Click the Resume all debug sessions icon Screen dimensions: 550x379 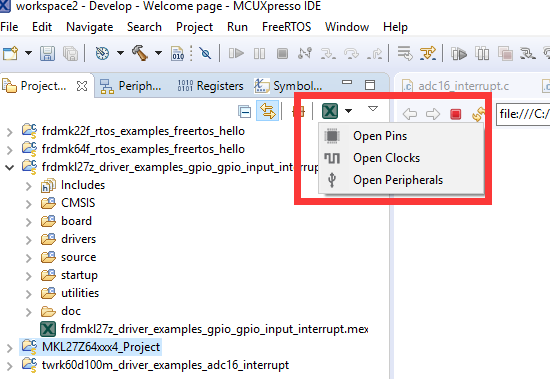click(459, 53)
